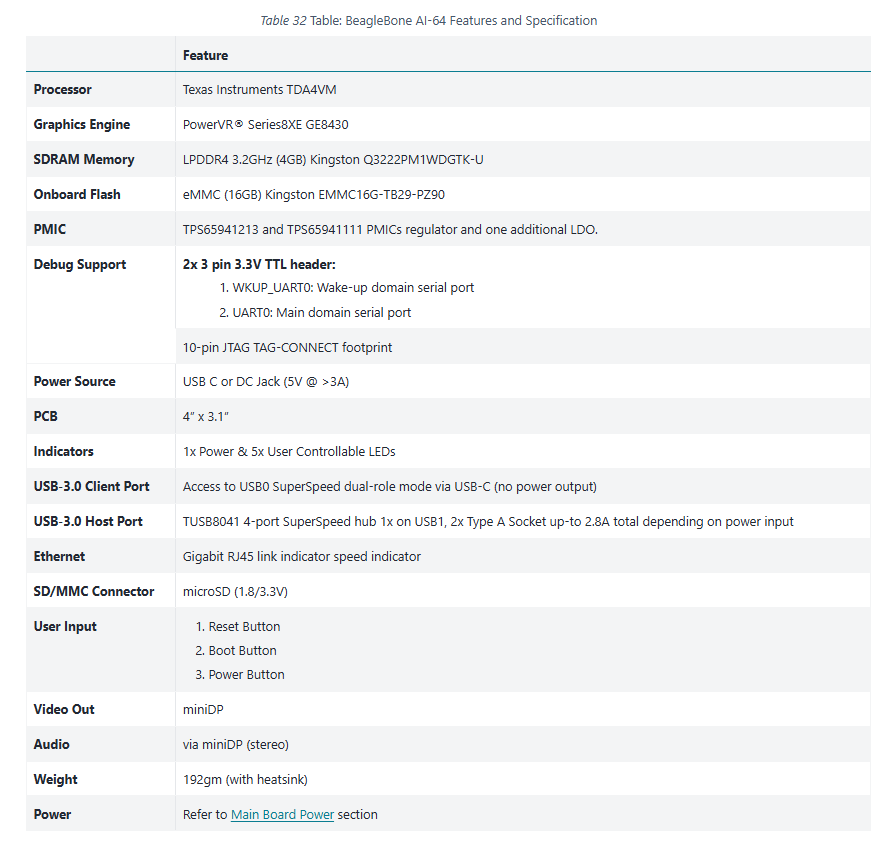The width and height of the screenshot is (894, 848).
Task: Click the WKUP_UART0 list item
Action: pyautogui.click(x=346, y=287)
